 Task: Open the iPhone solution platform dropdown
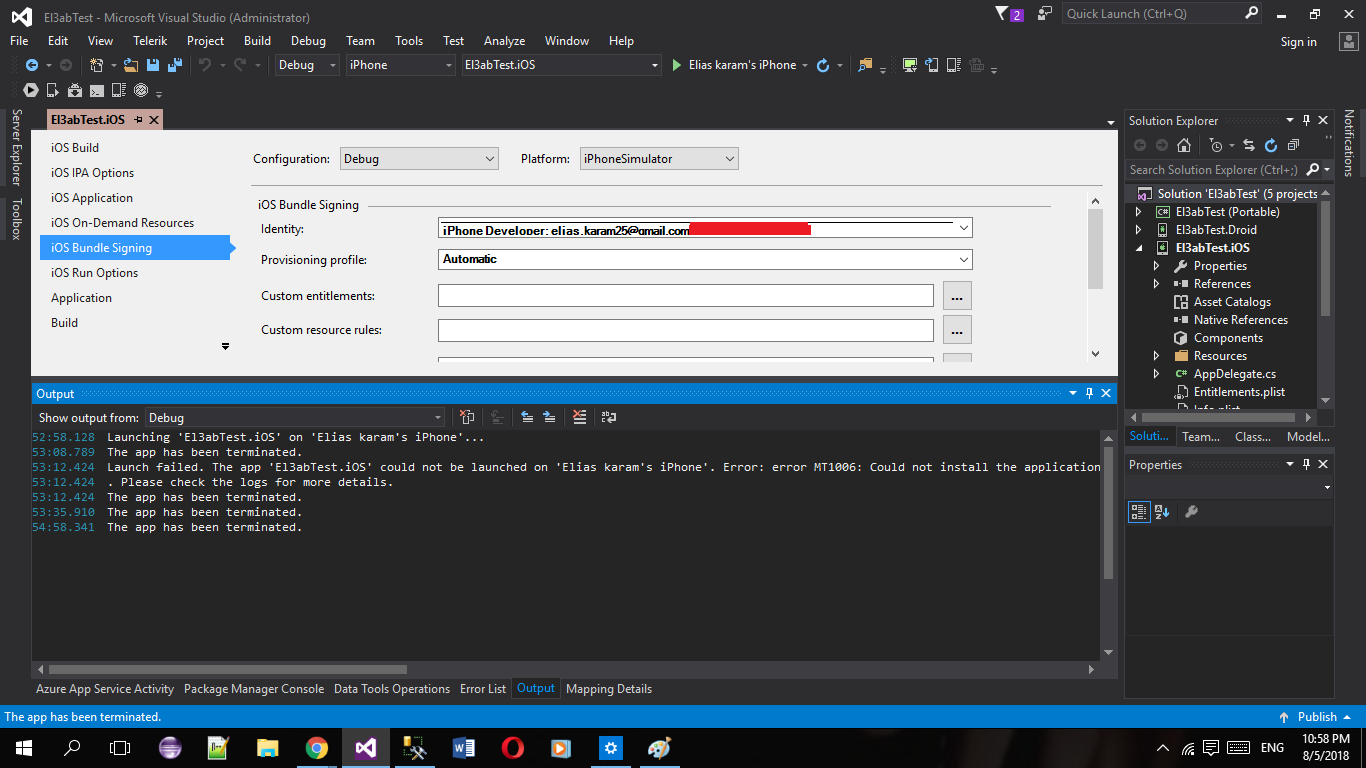point(401,65)
